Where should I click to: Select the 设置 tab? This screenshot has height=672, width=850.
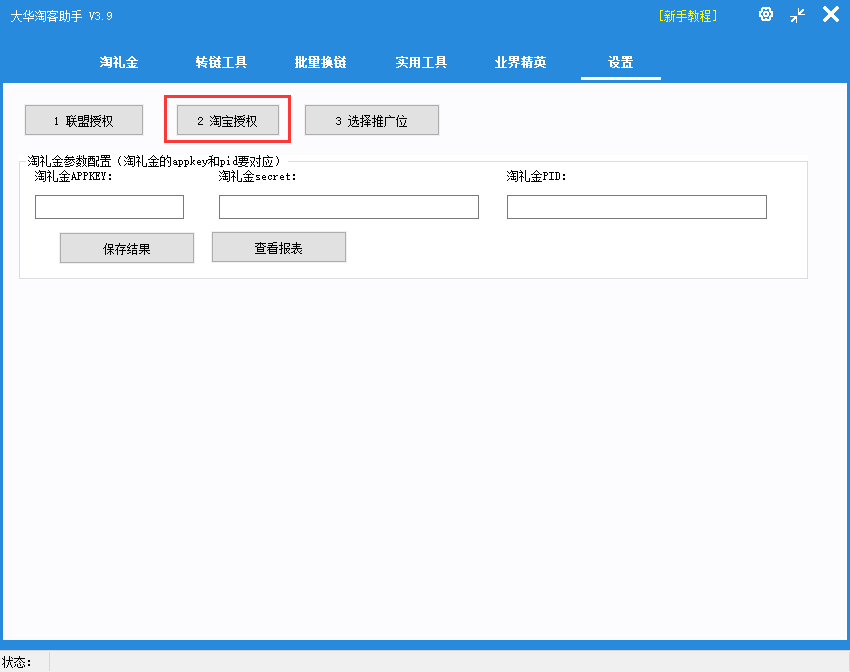pyautogui.click(x=621, y=62)
